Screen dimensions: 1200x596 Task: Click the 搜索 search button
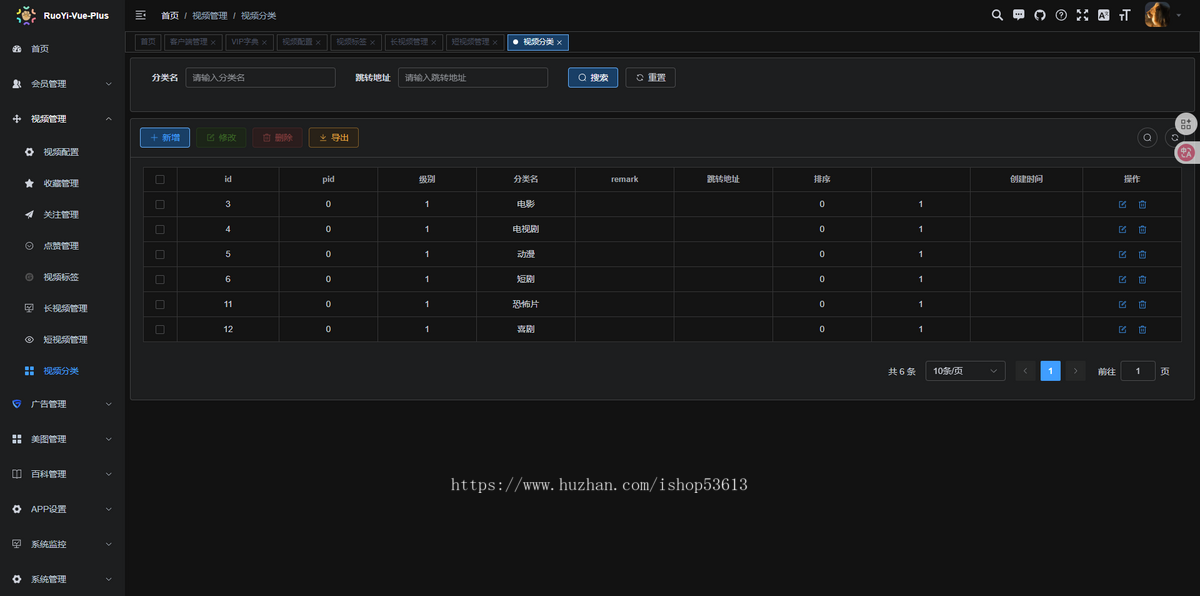pyautogui.click(x=593, y=77)
